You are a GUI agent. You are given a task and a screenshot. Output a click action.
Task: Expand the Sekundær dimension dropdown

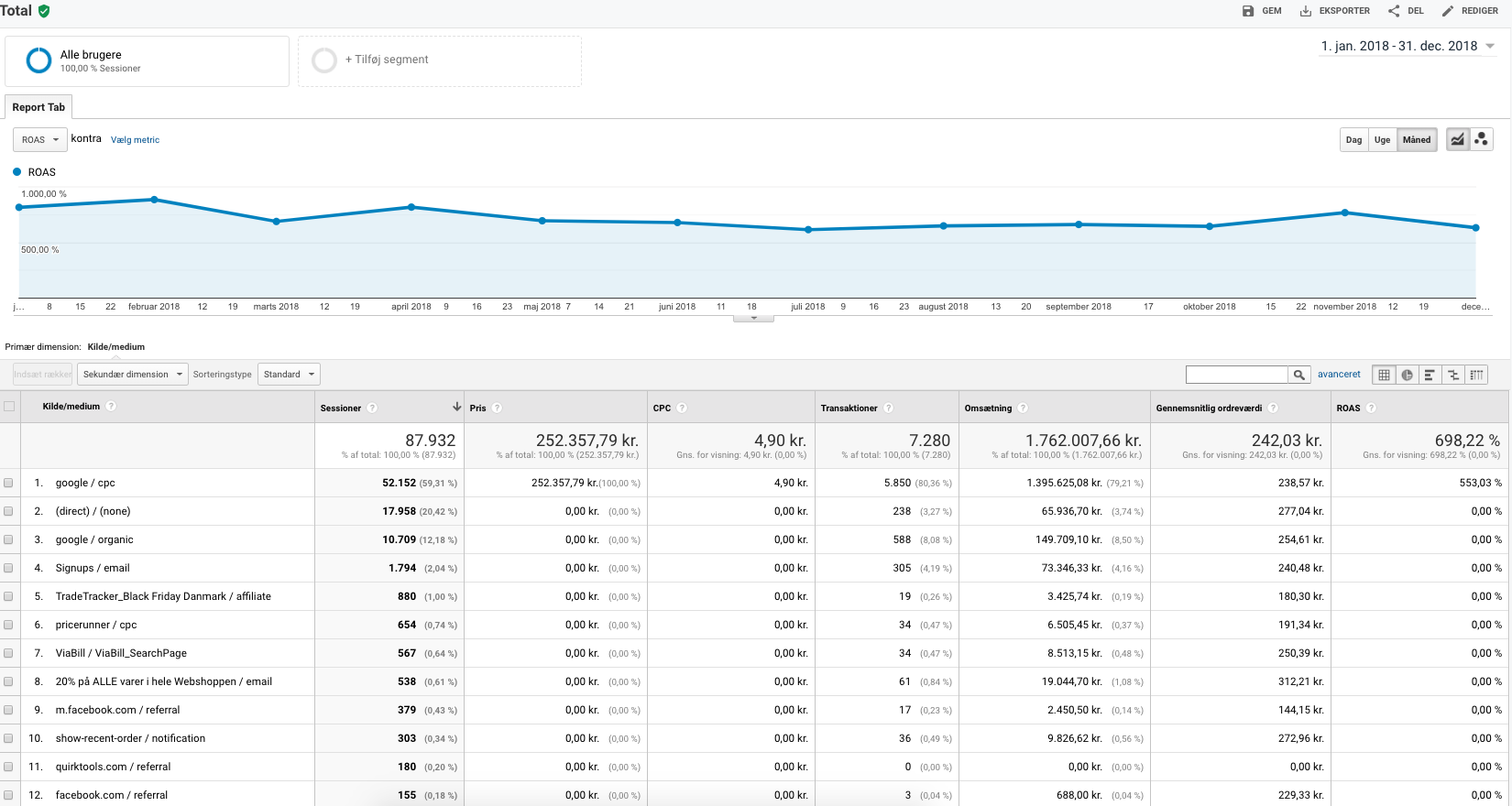pyautogui.click(x=132, y=375)
